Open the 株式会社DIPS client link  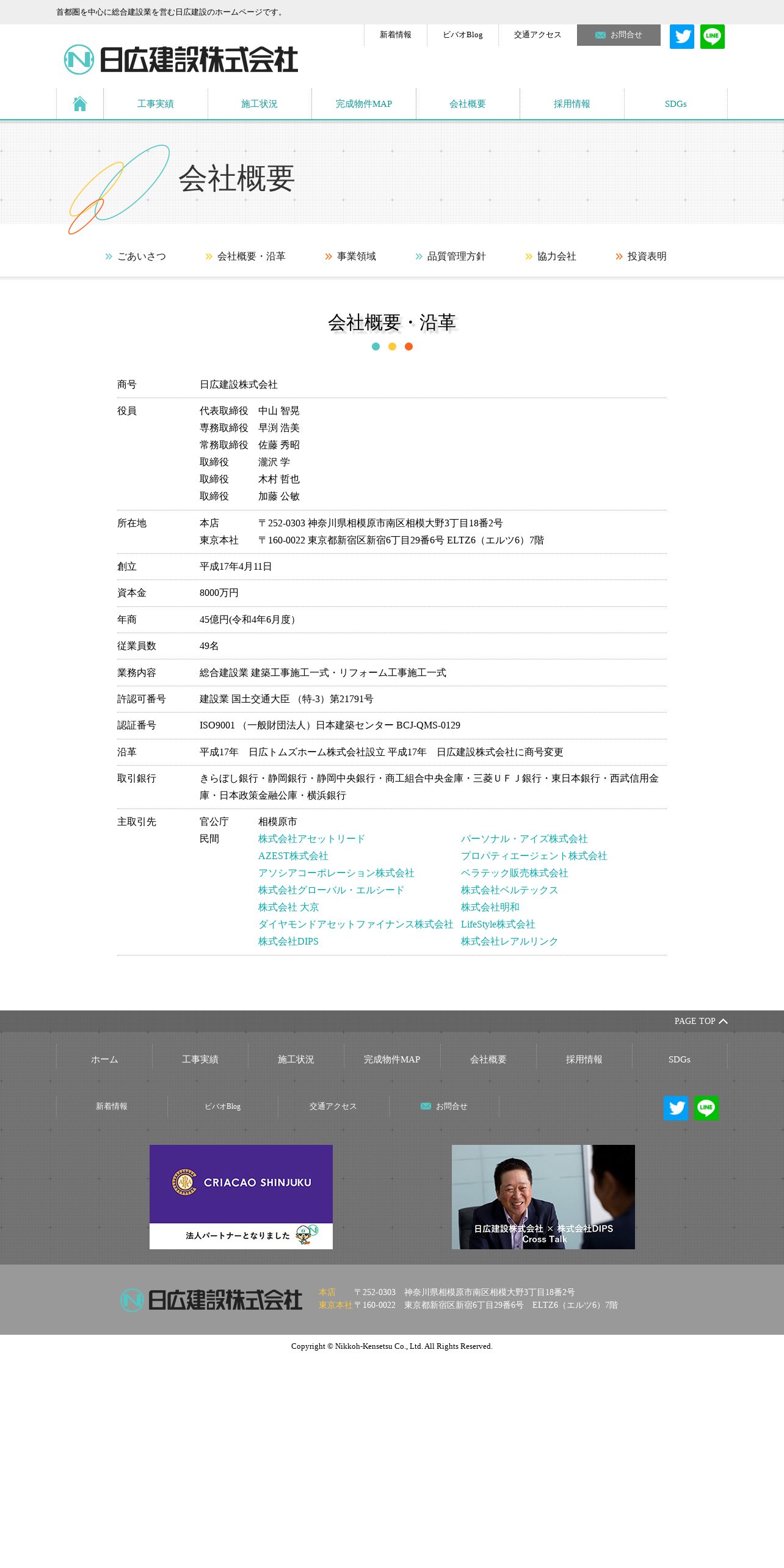coord(288,942)
